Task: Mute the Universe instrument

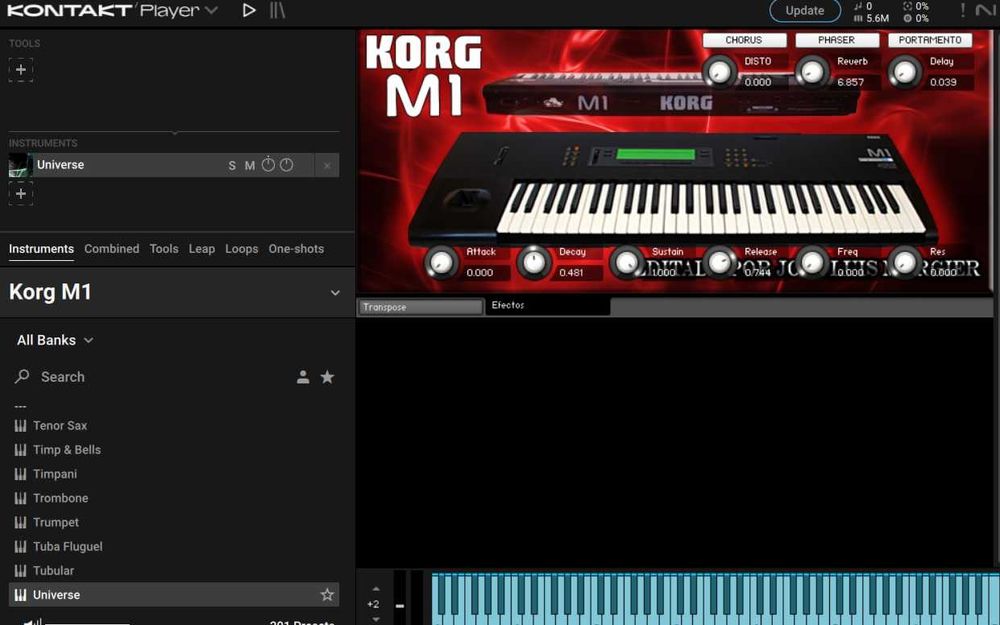Action: (250, 166)
